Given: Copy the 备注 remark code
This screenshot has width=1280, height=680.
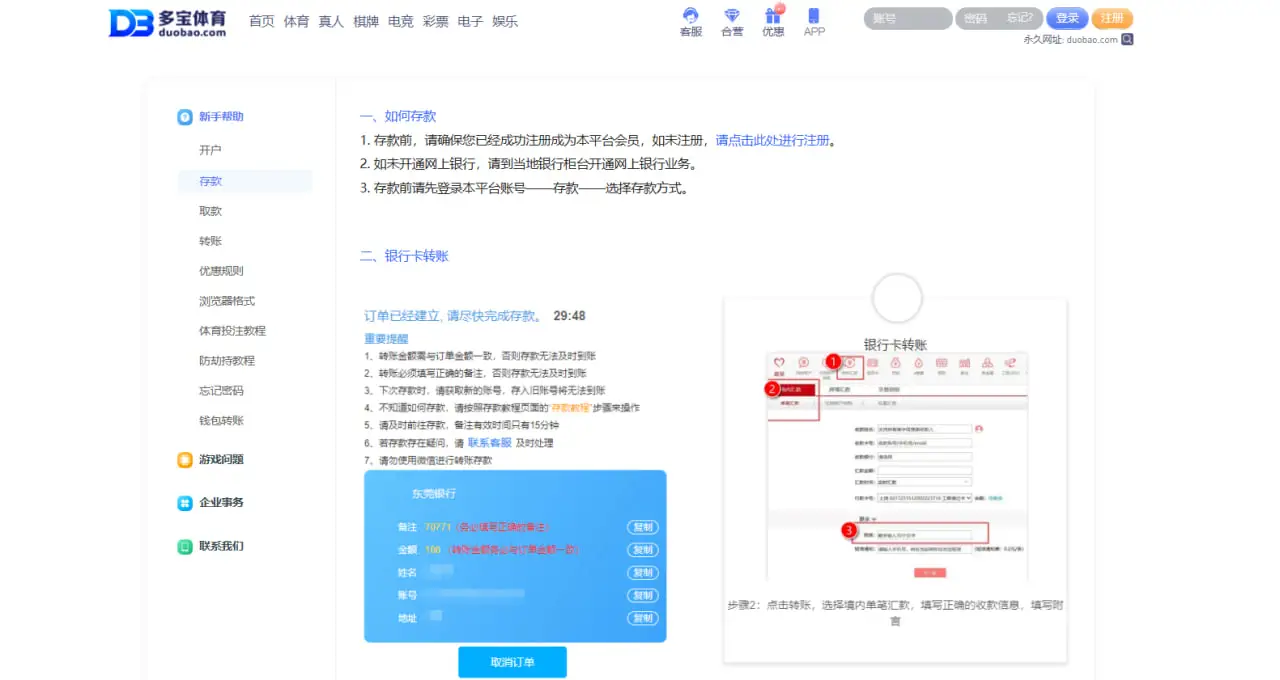Looking at the screenshot, I should 643,527.
